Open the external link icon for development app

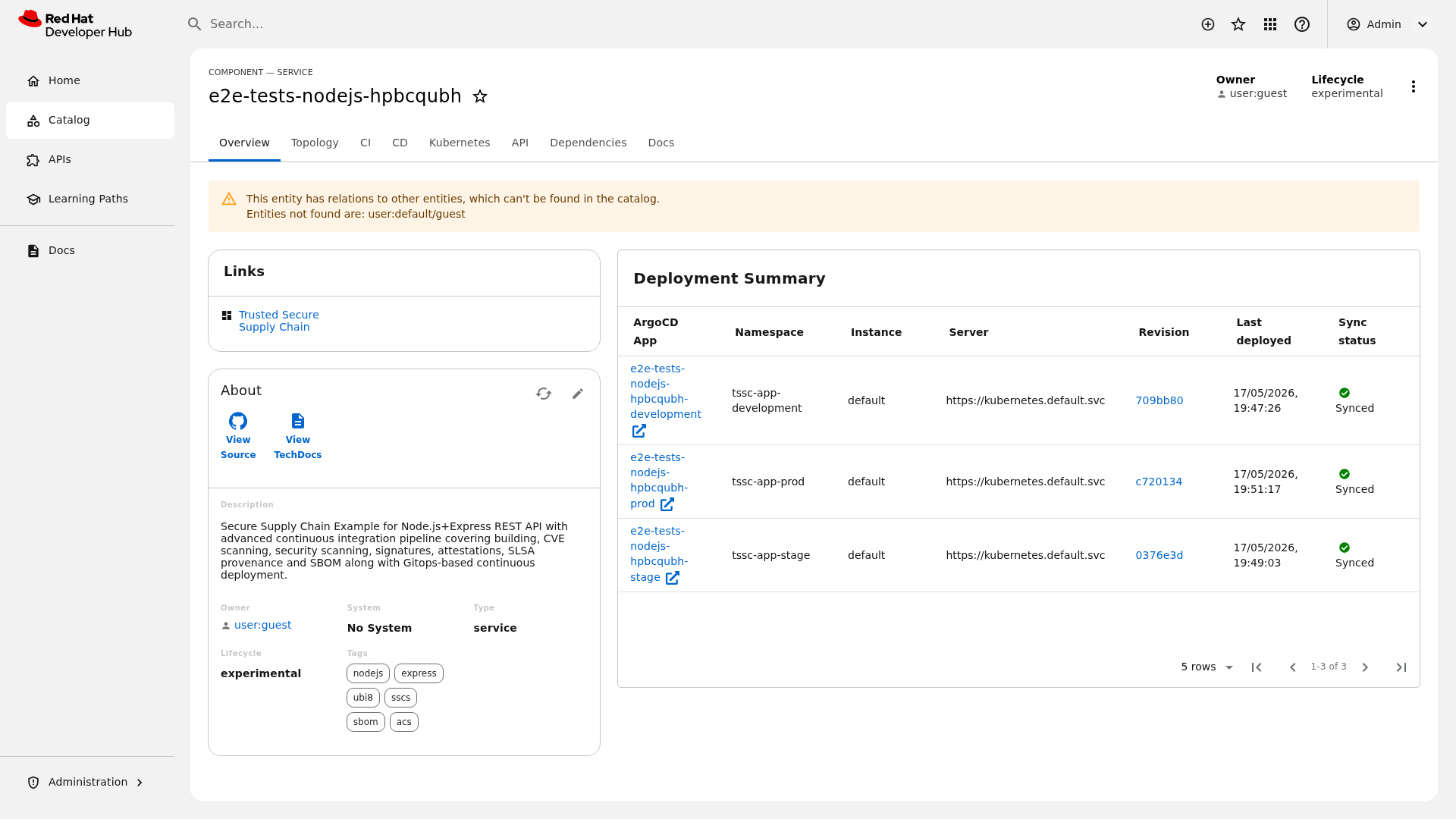tap(639, 431)
